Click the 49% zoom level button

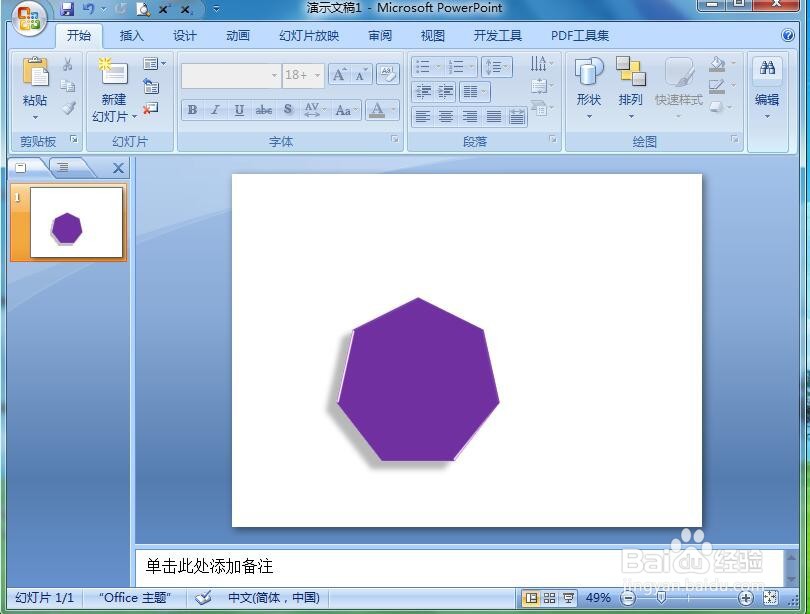coord(599,597)
